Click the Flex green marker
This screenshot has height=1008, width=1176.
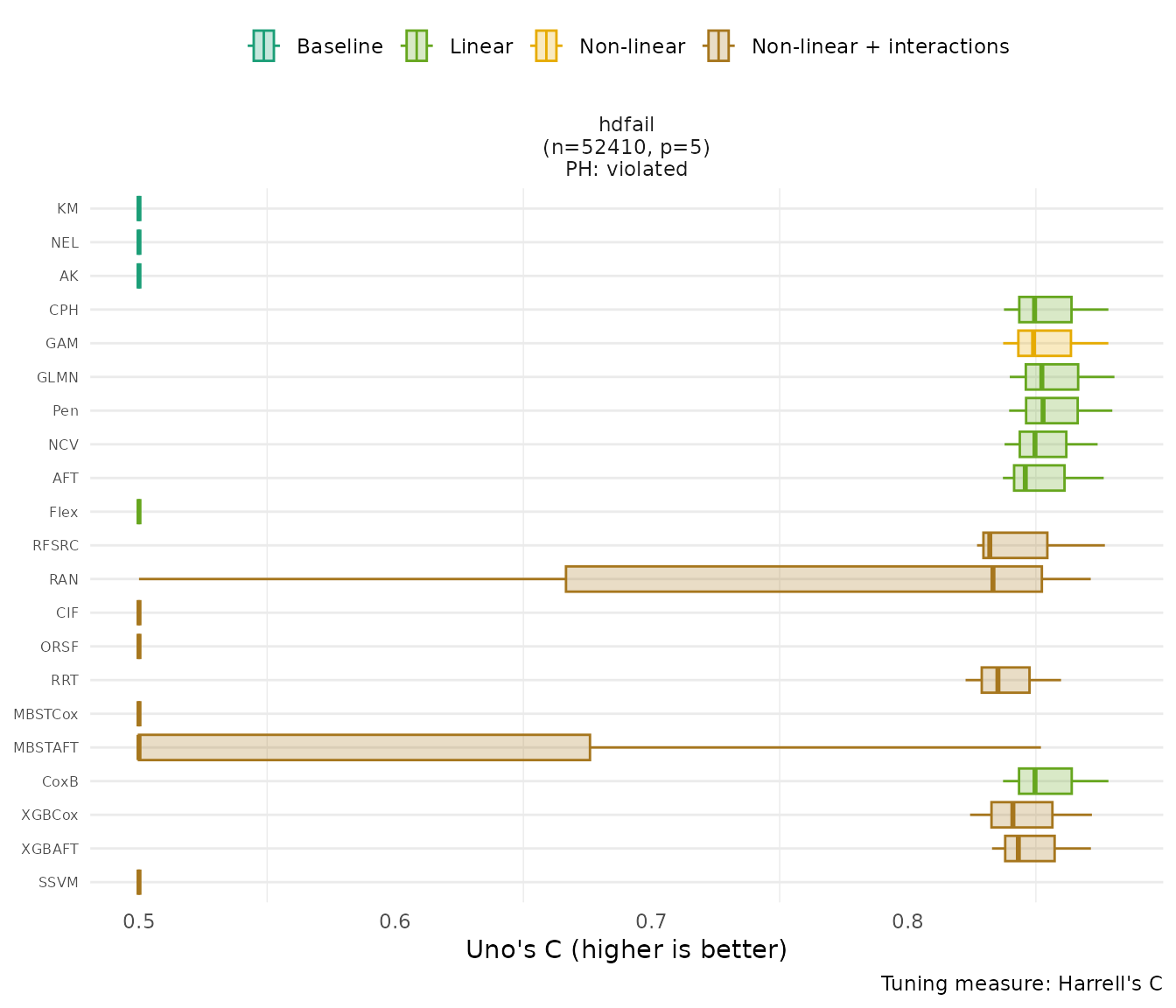click(139, 512)
